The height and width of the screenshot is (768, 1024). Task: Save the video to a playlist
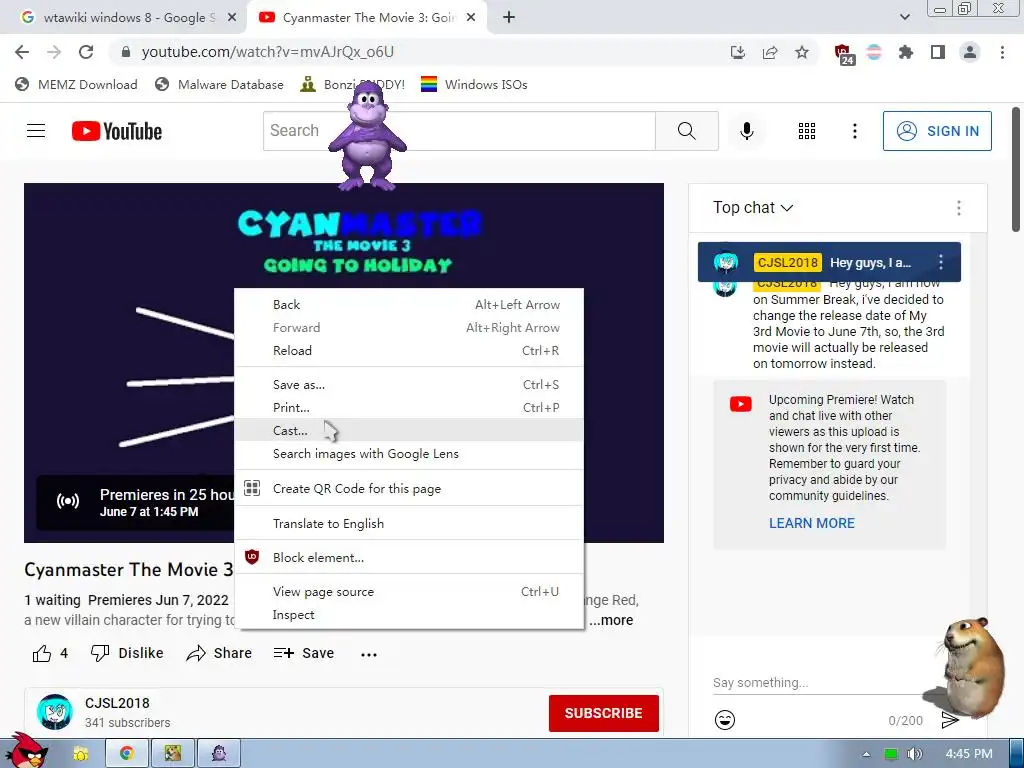pos(304,653)
